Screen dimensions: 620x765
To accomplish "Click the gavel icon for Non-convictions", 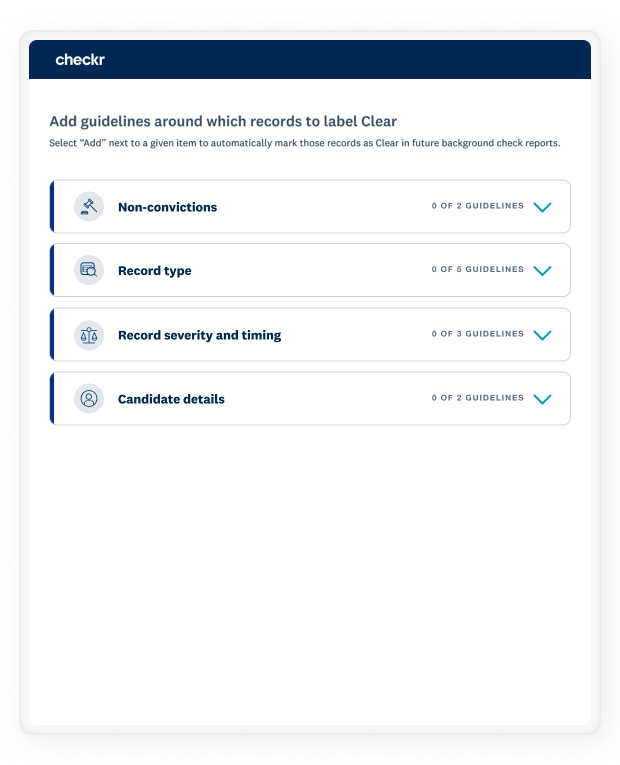I will pyautogui.click(x=89, y=207).
